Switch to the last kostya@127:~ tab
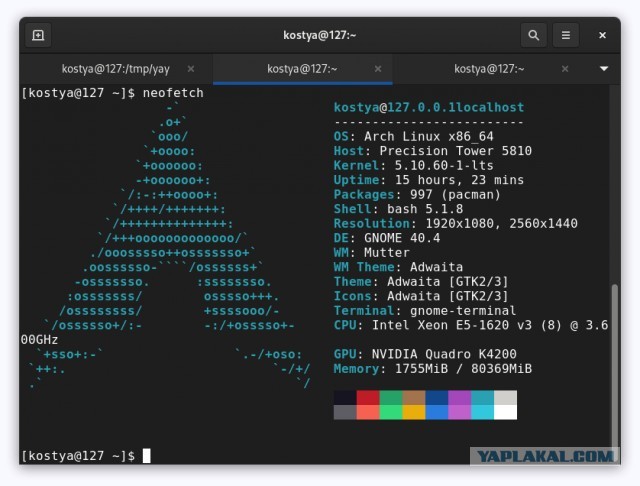This screenshot has width=640, height=486. 489,69
